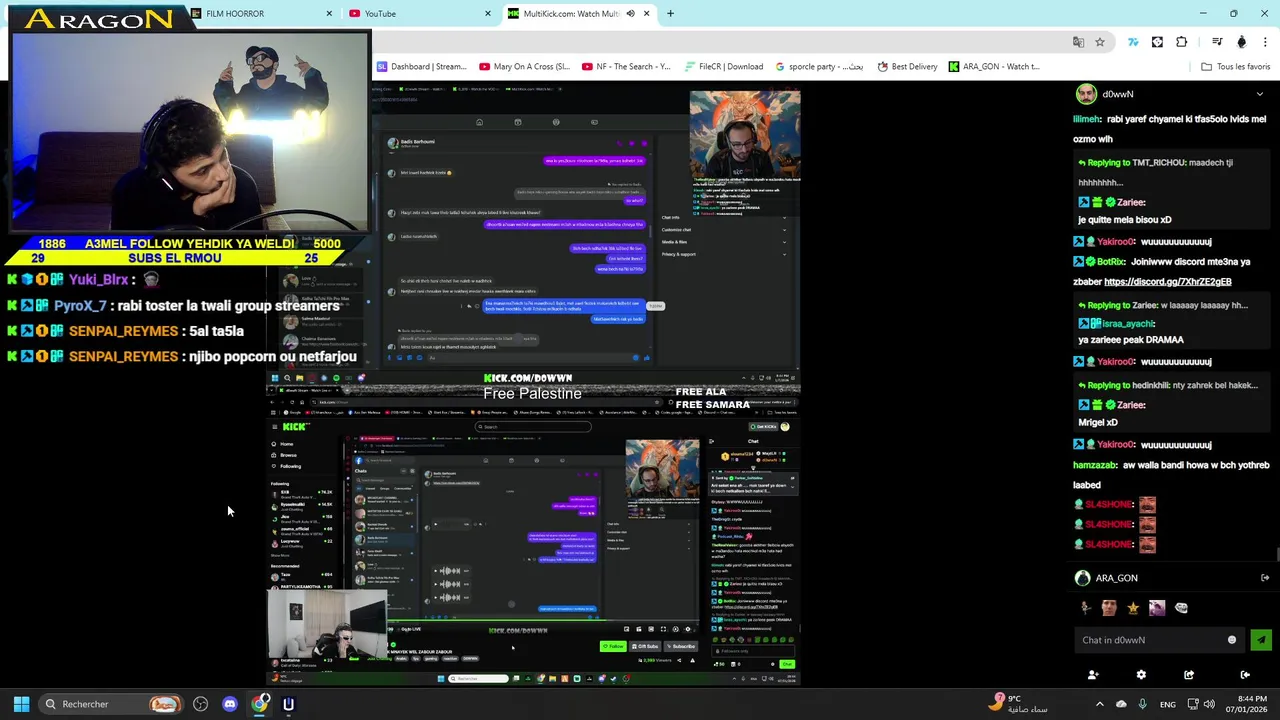The width and height of the screenshot is (1280, 720).
Task: Open Discord from the taskbar
Action: (x=230, y=704)
